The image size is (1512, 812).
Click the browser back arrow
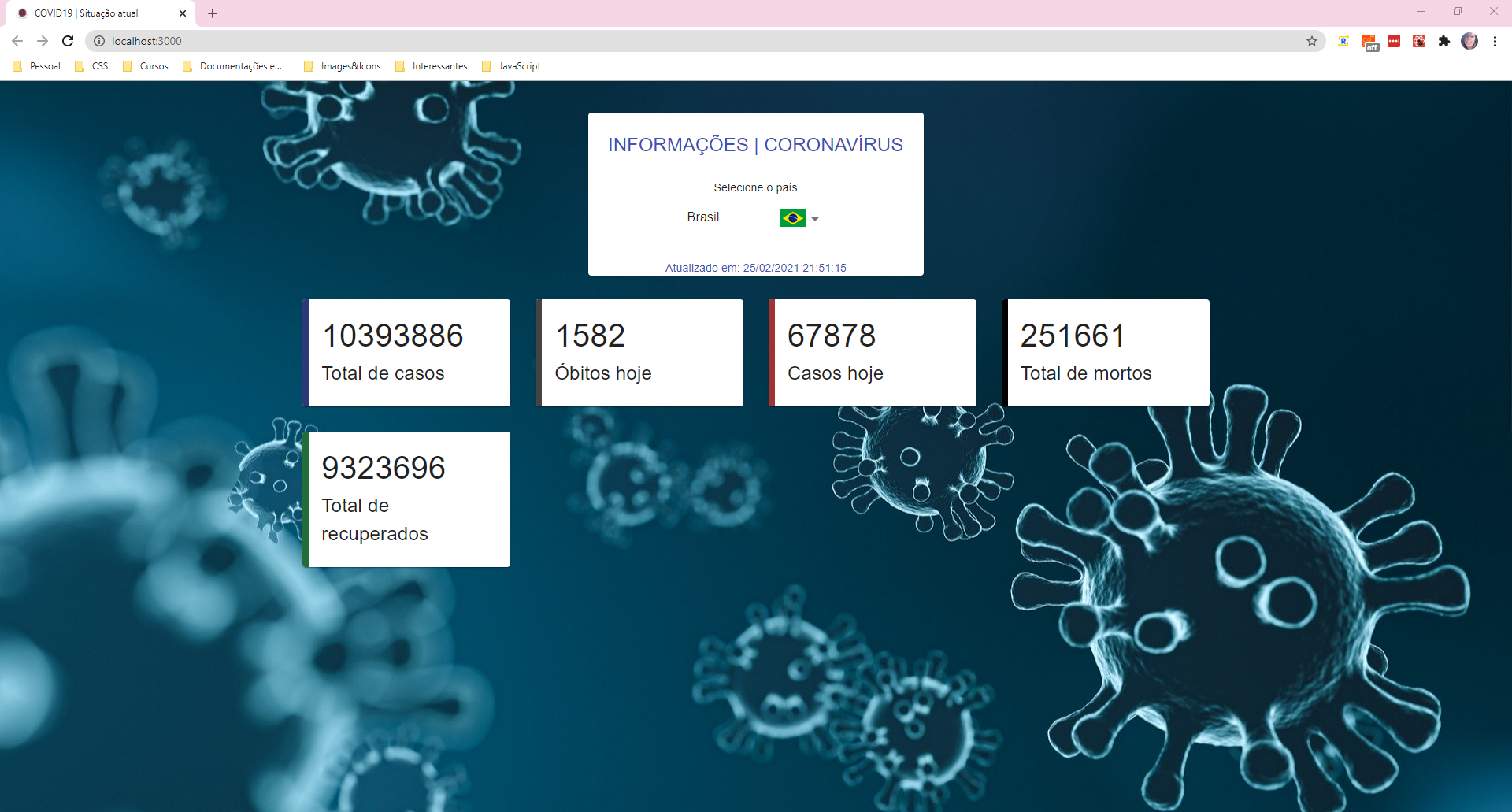click(17, 41)
